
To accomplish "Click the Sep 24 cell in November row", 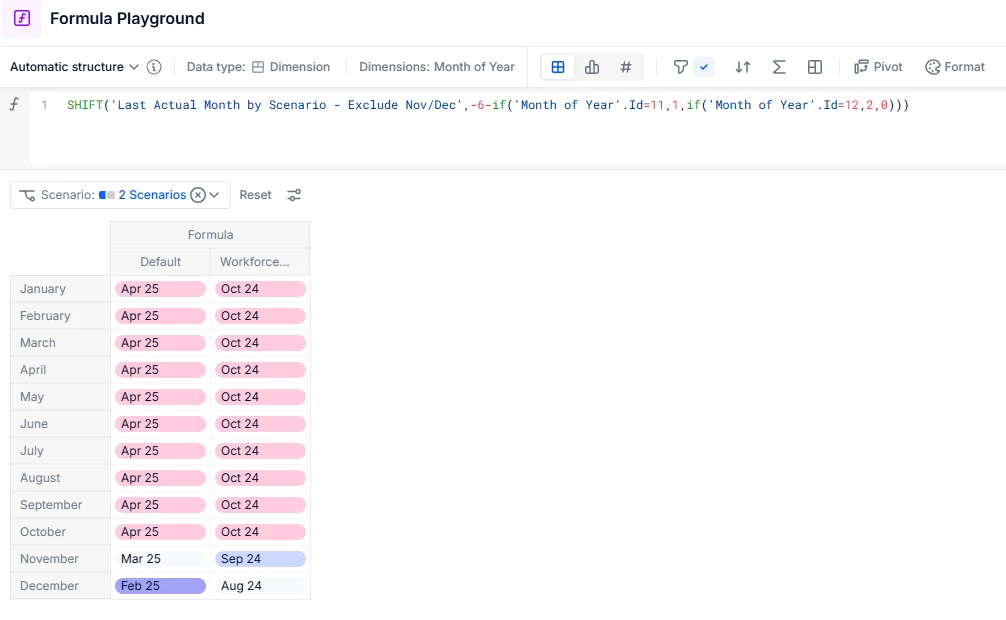I will click(x=260, y=558).
